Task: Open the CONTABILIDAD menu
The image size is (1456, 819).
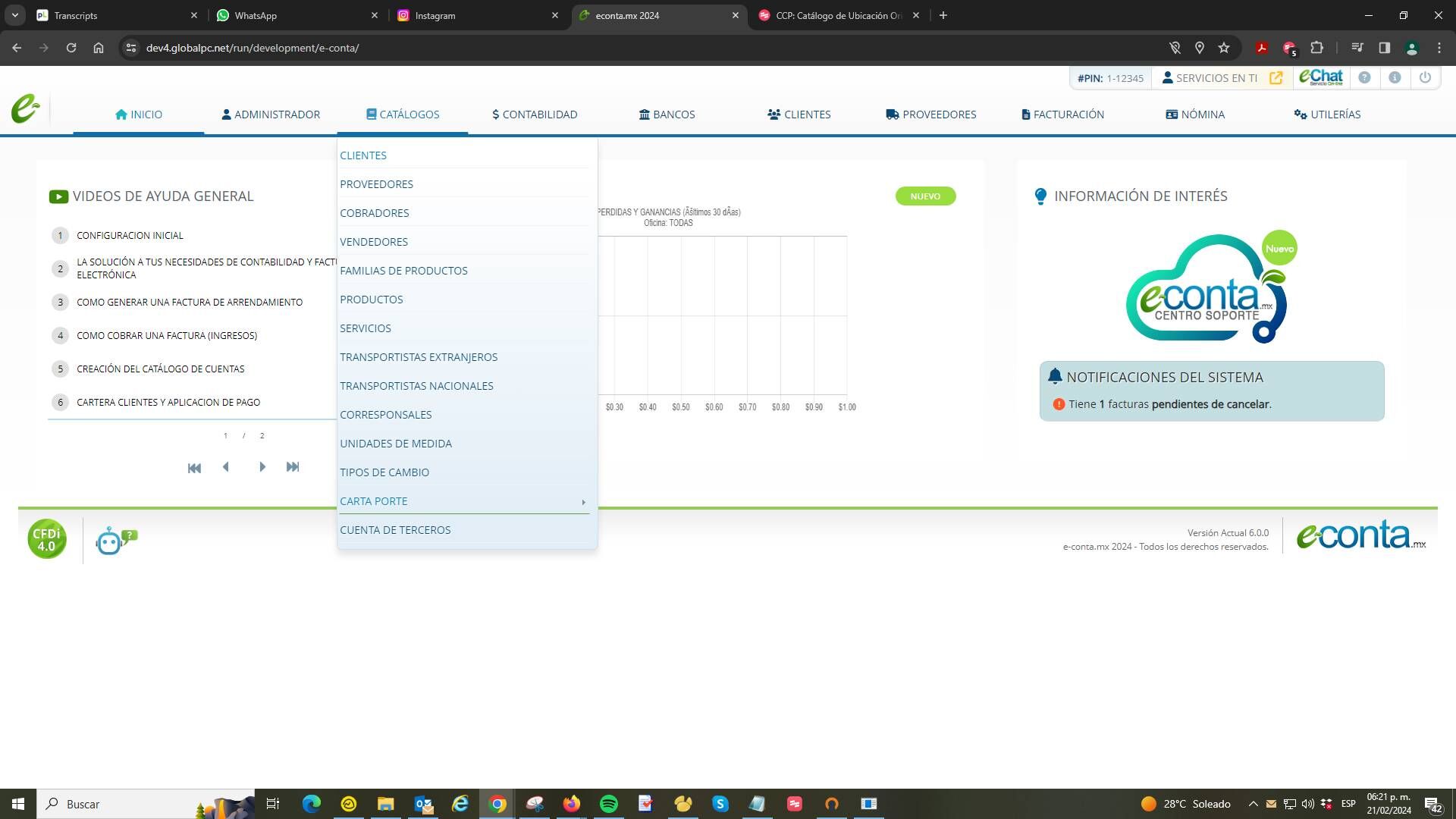Action: 535,115
